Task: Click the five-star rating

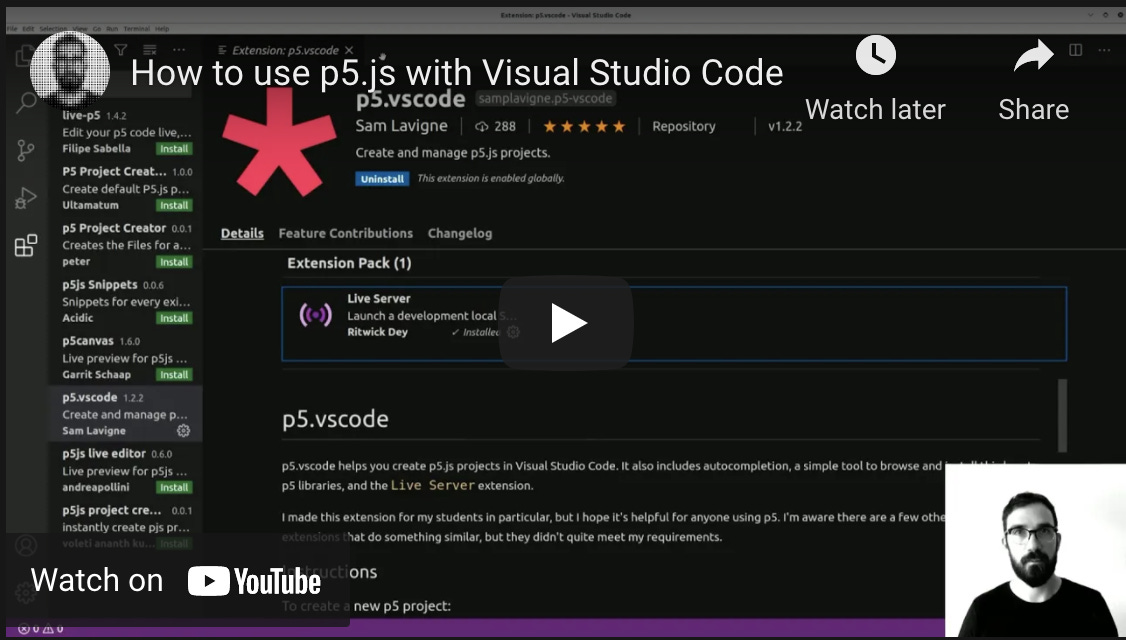Action: click(584, 127)
